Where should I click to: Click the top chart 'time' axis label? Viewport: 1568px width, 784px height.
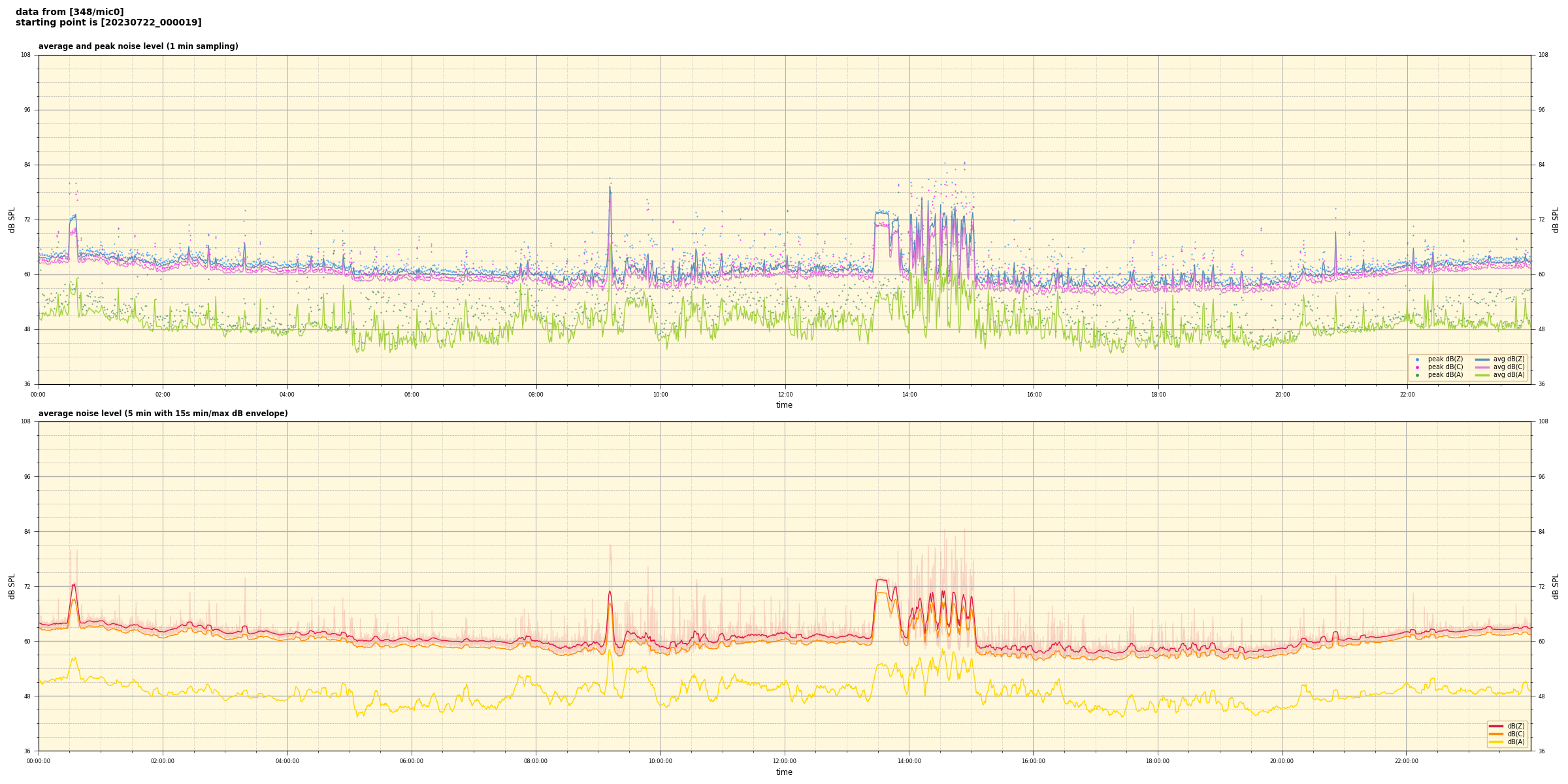click(x=784, y=405)
